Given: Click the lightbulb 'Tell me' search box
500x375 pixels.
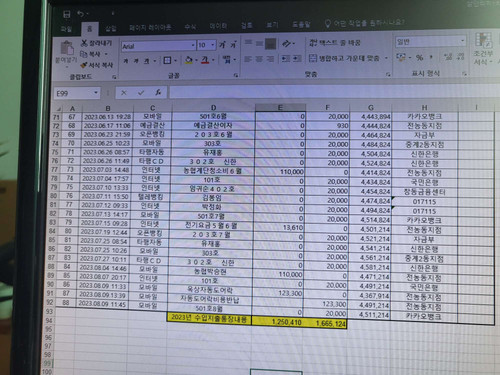Looking at the screenshot, I should click(x=365, y=23).
